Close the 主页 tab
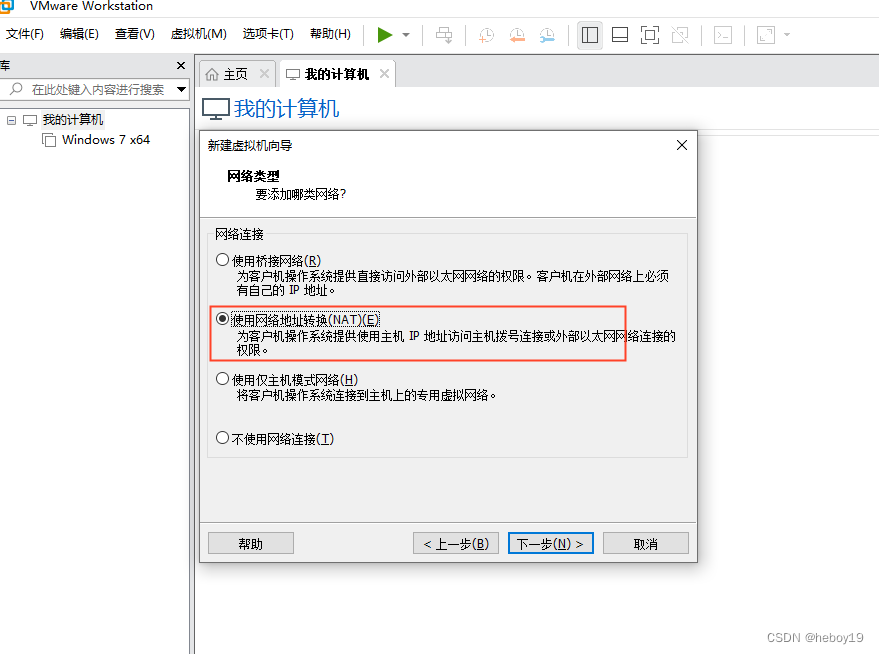The height and width of the screenshot is (654, 879). (x=264, y=73)
